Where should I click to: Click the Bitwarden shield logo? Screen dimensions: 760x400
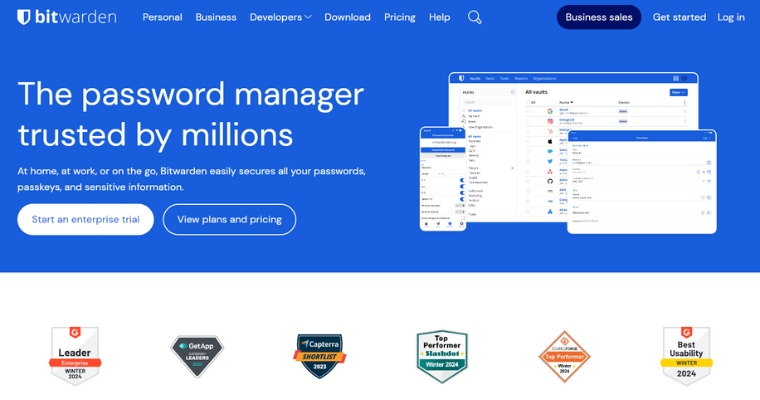(x=24, y=17)
